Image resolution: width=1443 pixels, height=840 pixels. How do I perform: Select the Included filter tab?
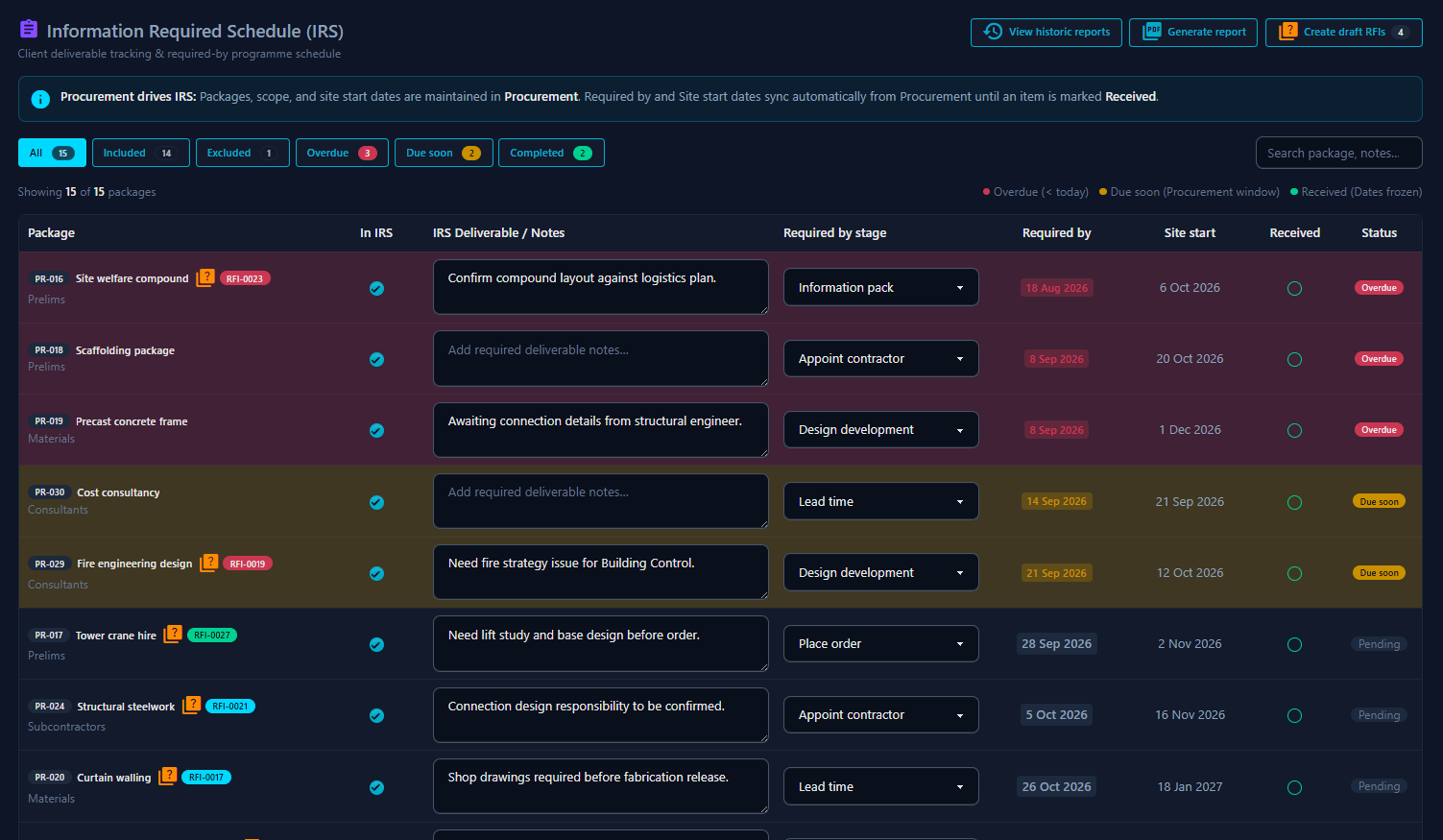coord(140,153)
